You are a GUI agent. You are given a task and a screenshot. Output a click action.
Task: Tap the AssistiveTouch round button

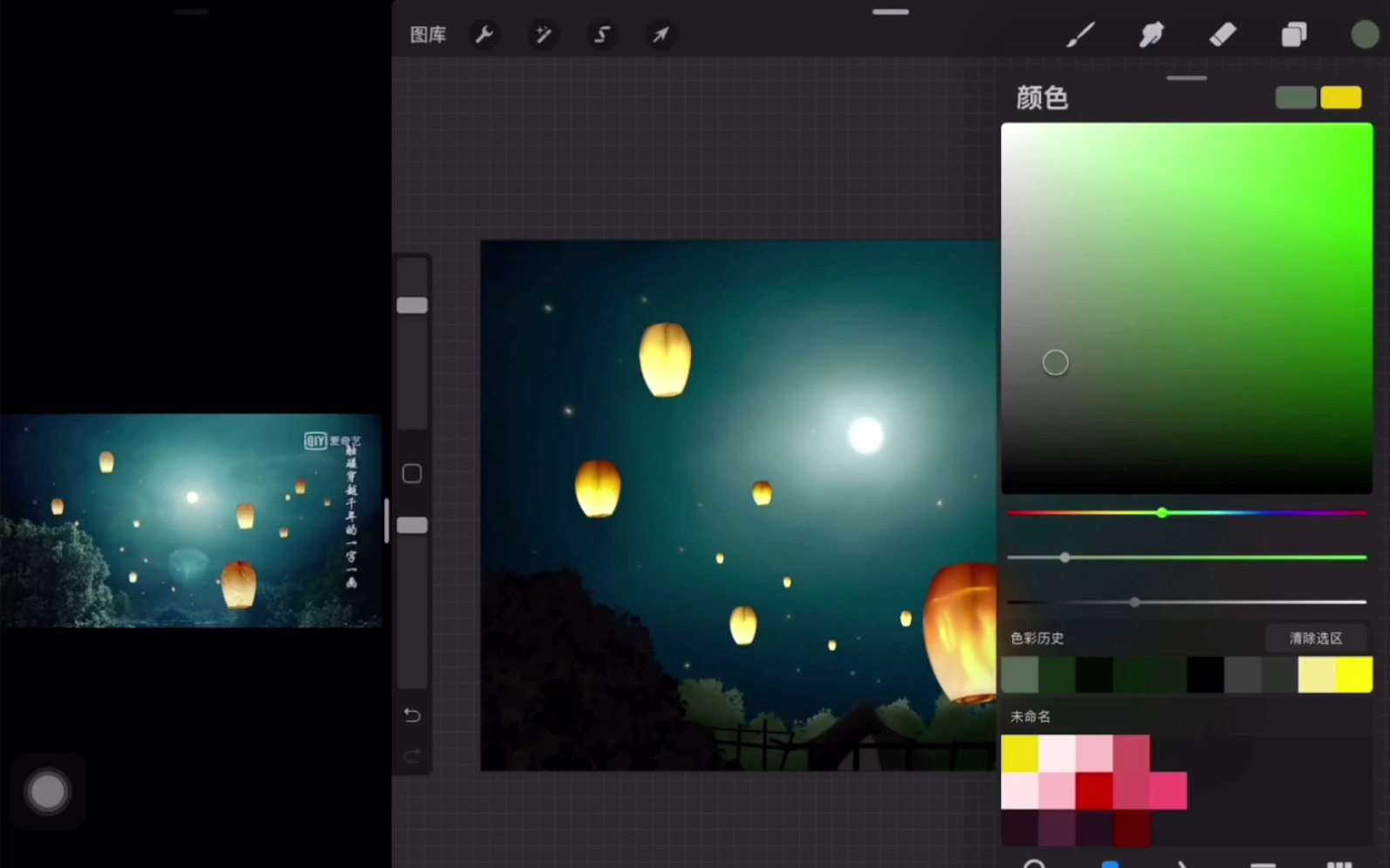pos(47,792)
